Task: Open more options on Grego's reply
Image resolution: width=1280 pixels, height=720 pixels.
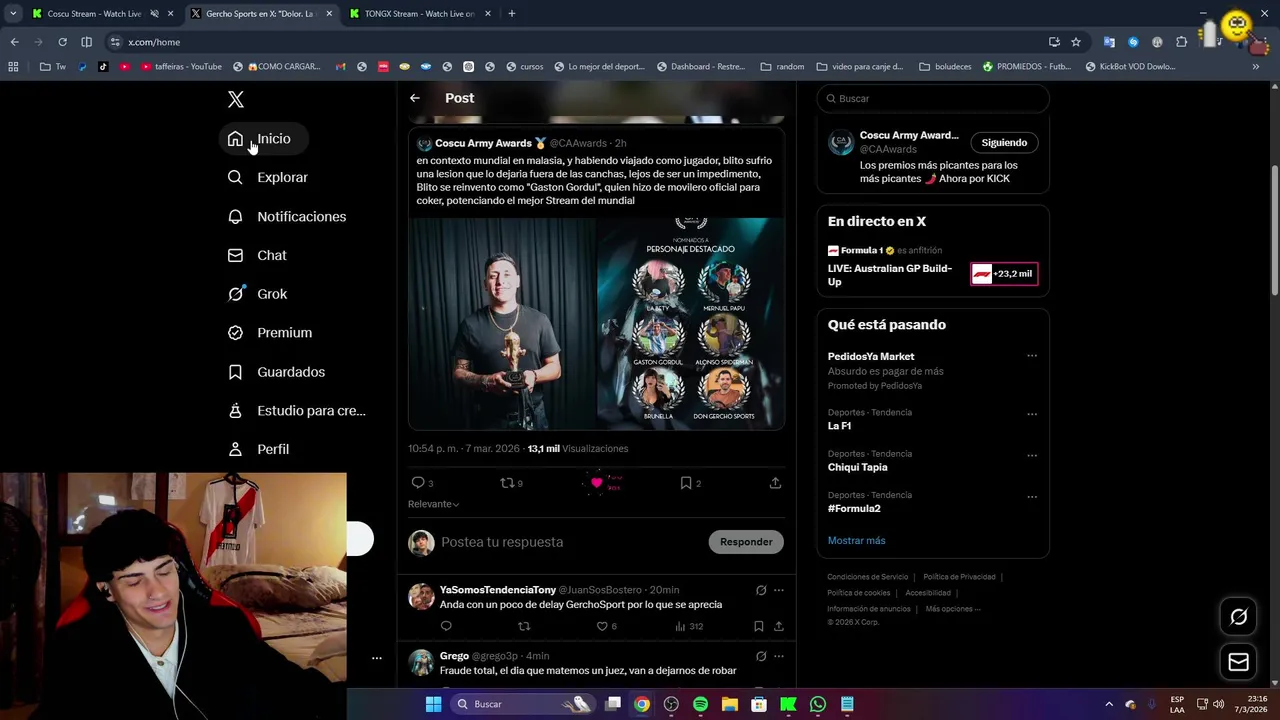Action: pyautogui.click(x=779, y=656)
